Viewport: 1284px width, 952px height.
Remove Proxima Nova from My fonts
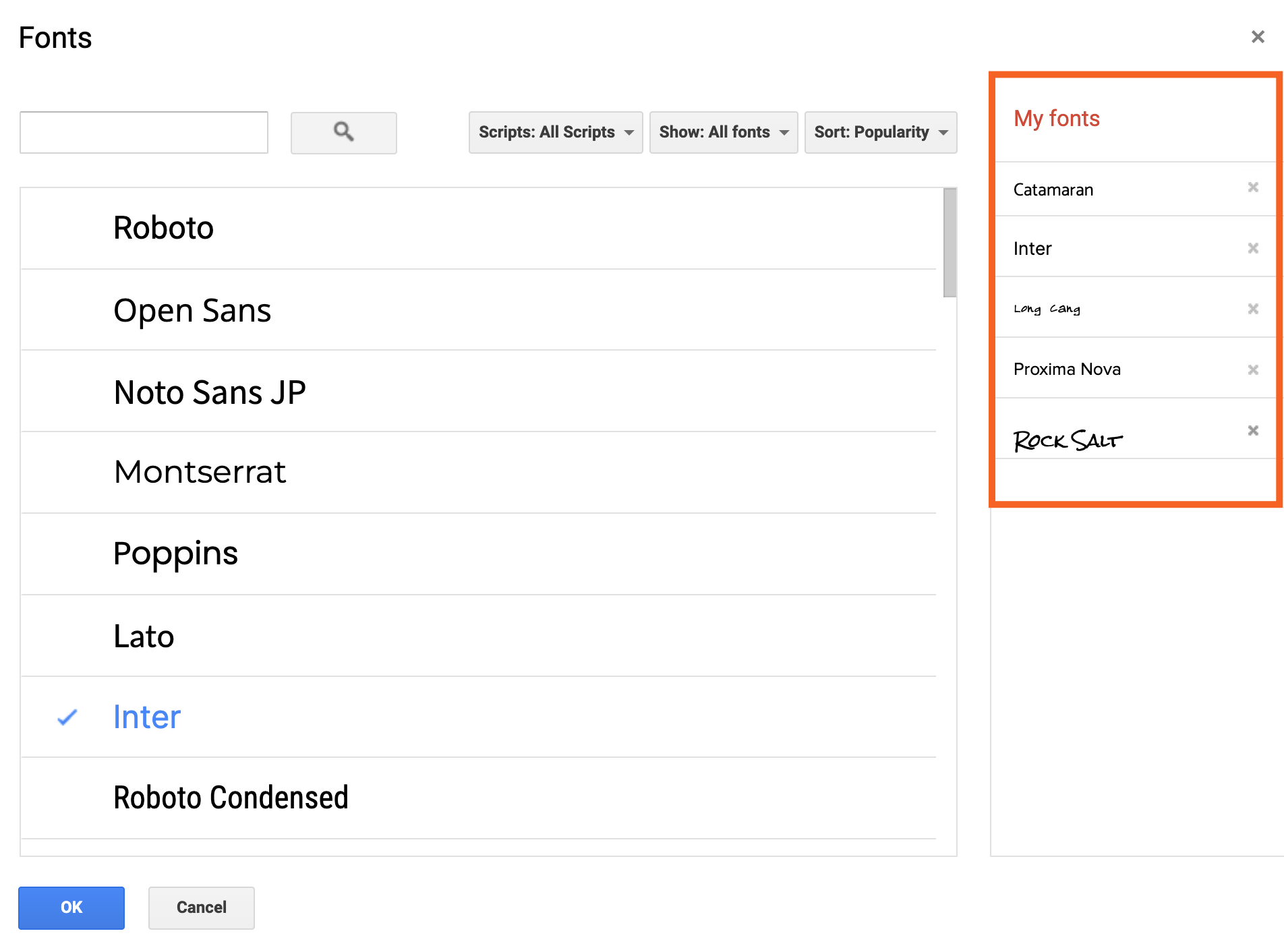(x=1253, y=369)
